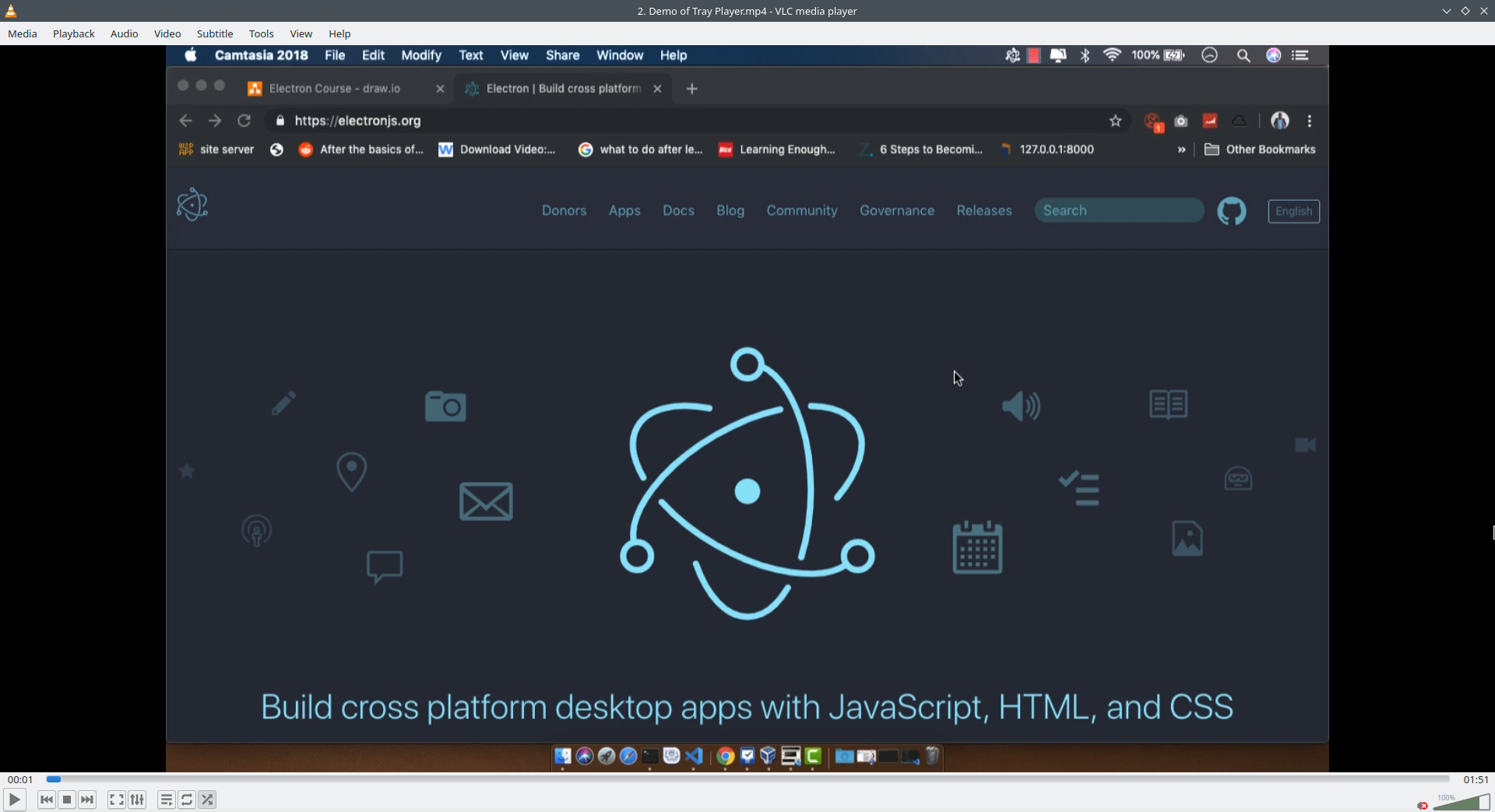
Task: Open the Donors link on Electron site
Action: (x=565, y=210)
